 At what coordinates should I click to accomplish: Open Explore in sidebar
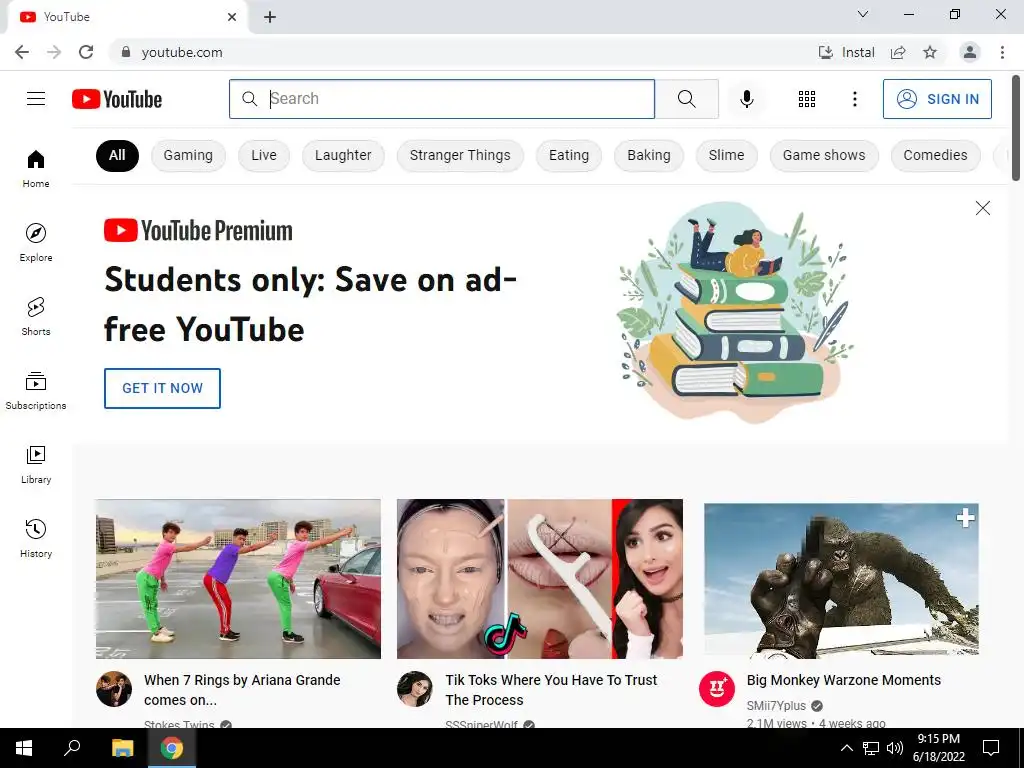36,242
